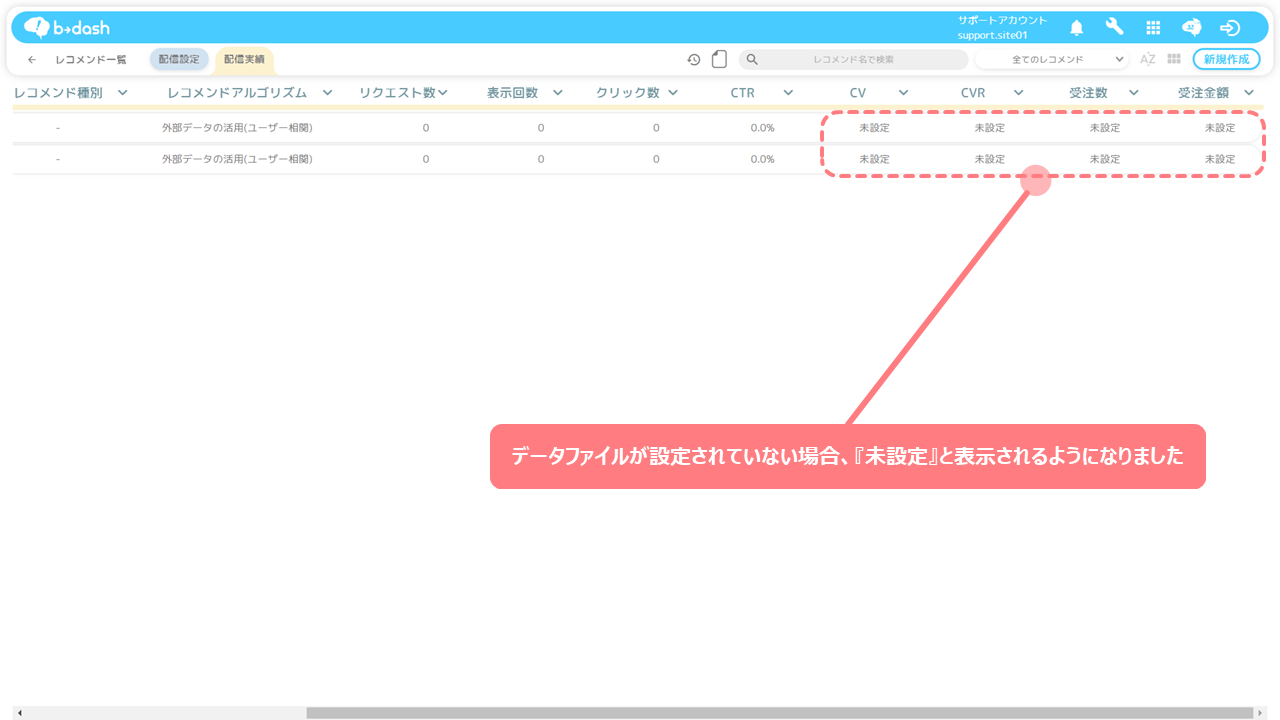Open the apps grid menu
Image resolution: width=1280 pixels, height=720 pixels.
(1153, 28)
